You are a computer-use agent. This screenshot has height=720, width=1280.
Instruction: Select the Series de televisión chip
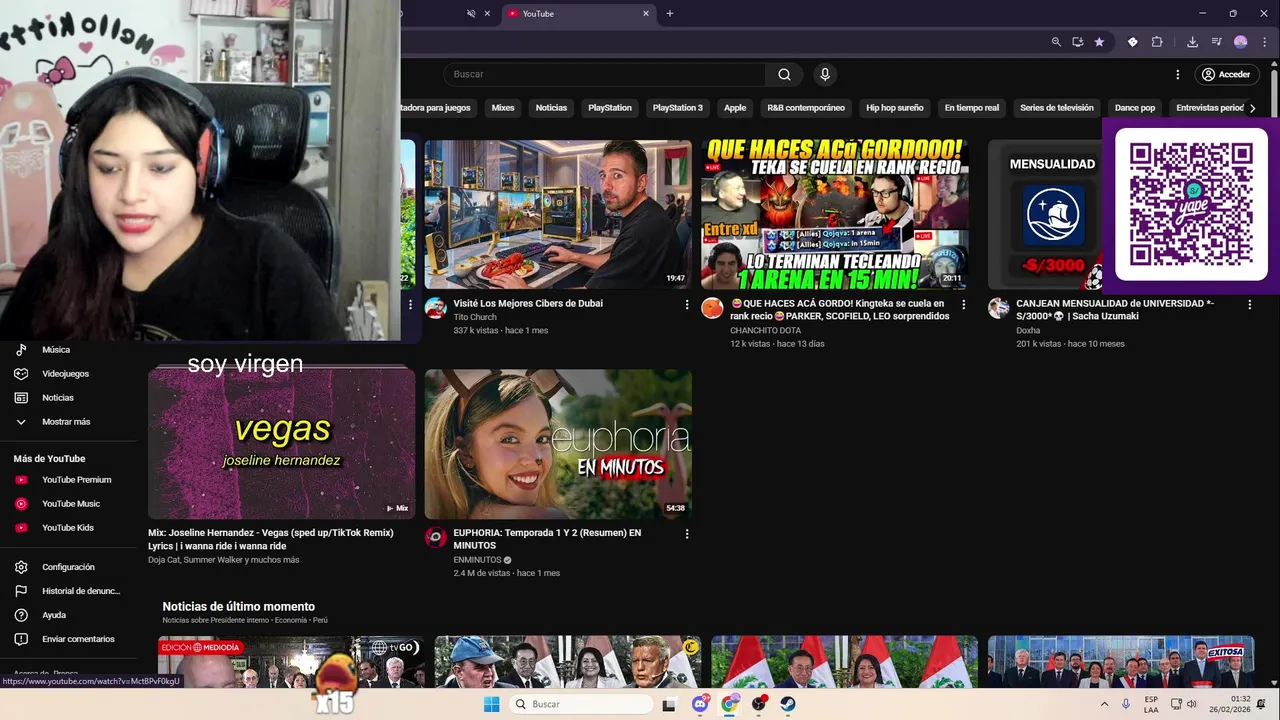tap(1057, 108)
